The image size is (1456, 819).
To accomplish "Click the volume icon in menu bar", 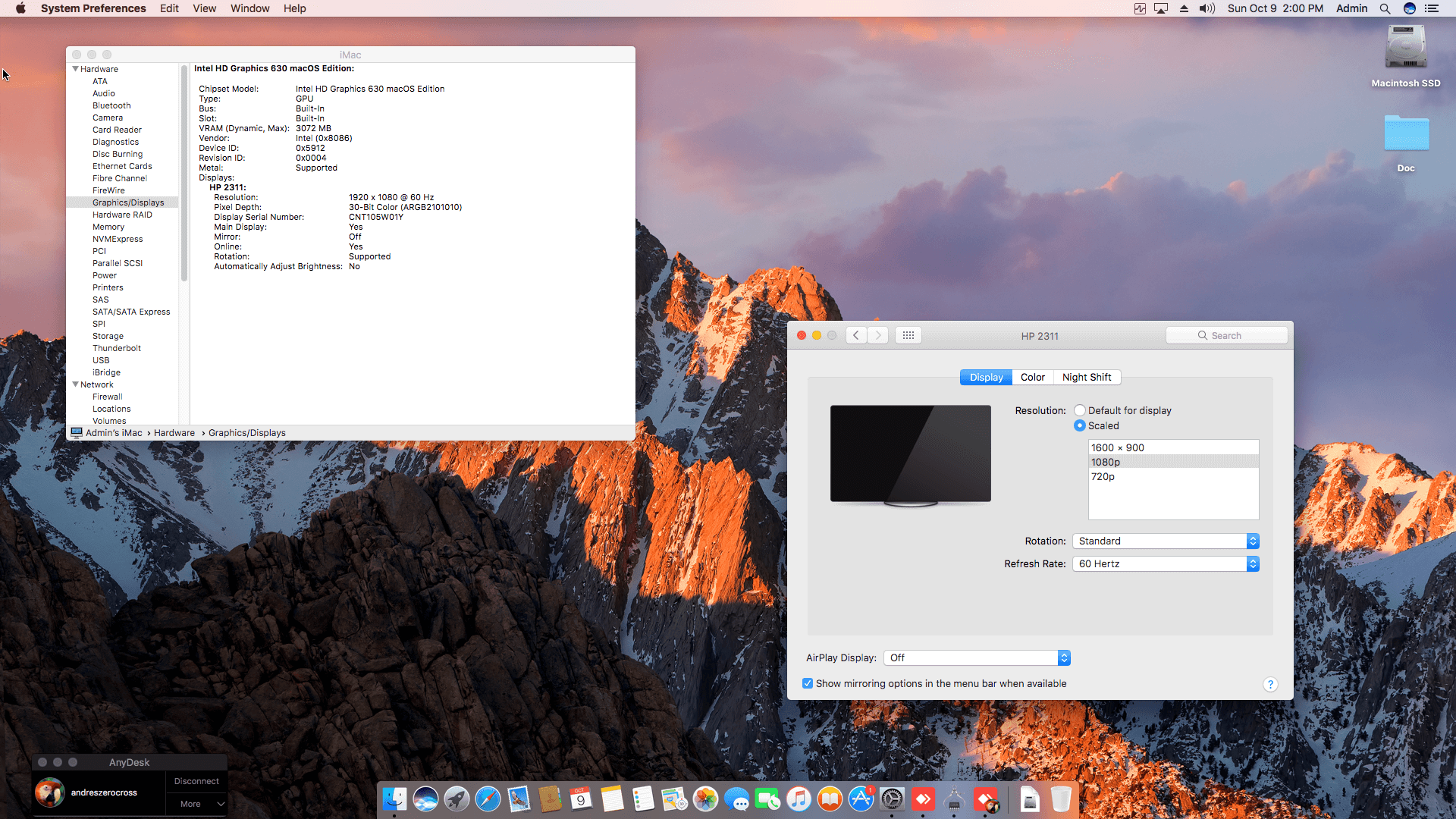I will (1207, 8).
